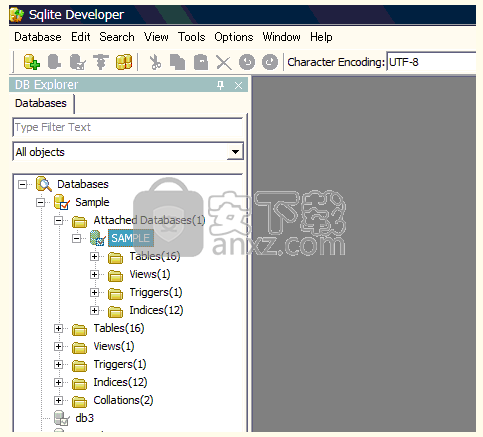The height and width of the screenshot is (437, 483).
Task: Open the All objects dropdown
Action: point(235,152)
